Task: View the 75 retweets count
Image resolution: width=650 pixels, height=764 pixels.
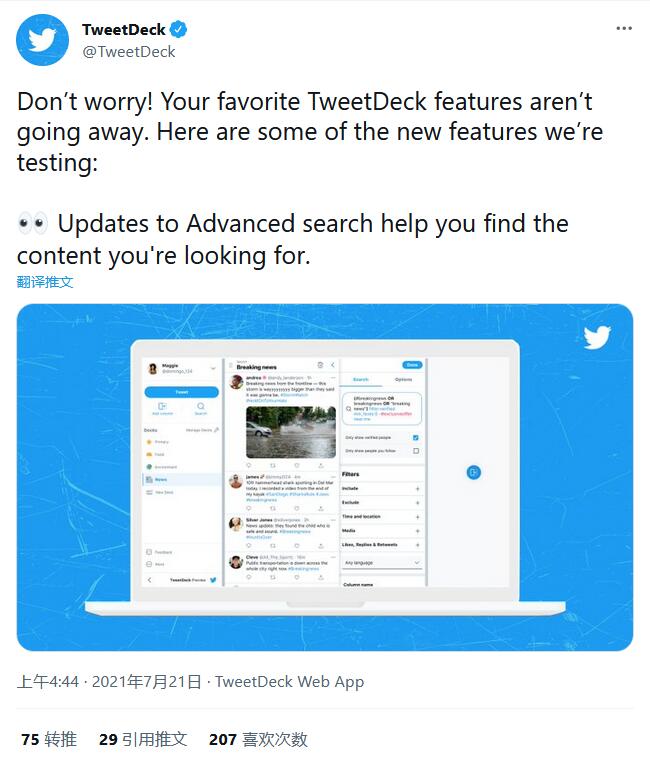Action: point(49,740)
